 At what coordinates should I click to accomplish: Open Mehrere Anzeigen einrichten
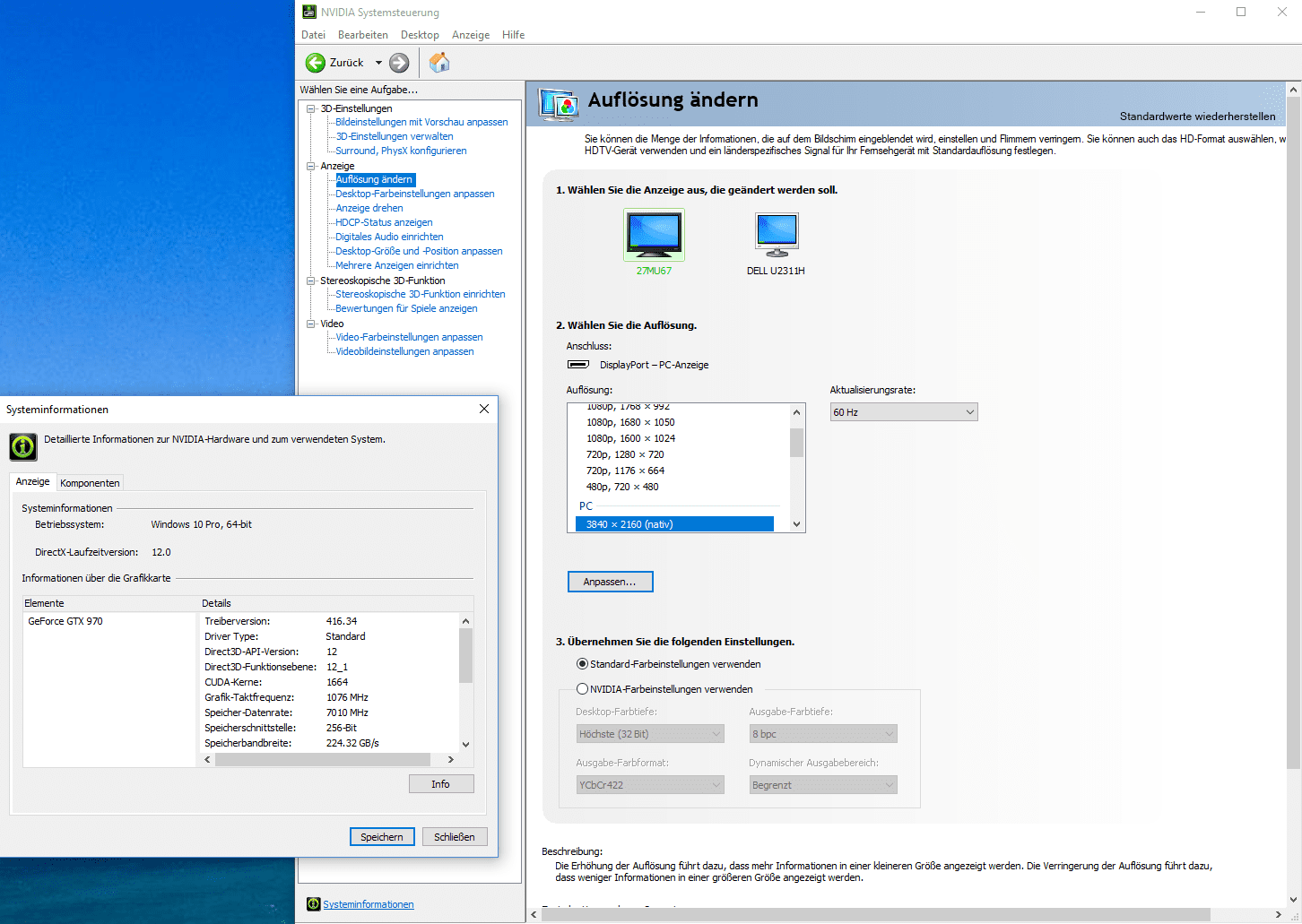(397, 265)
